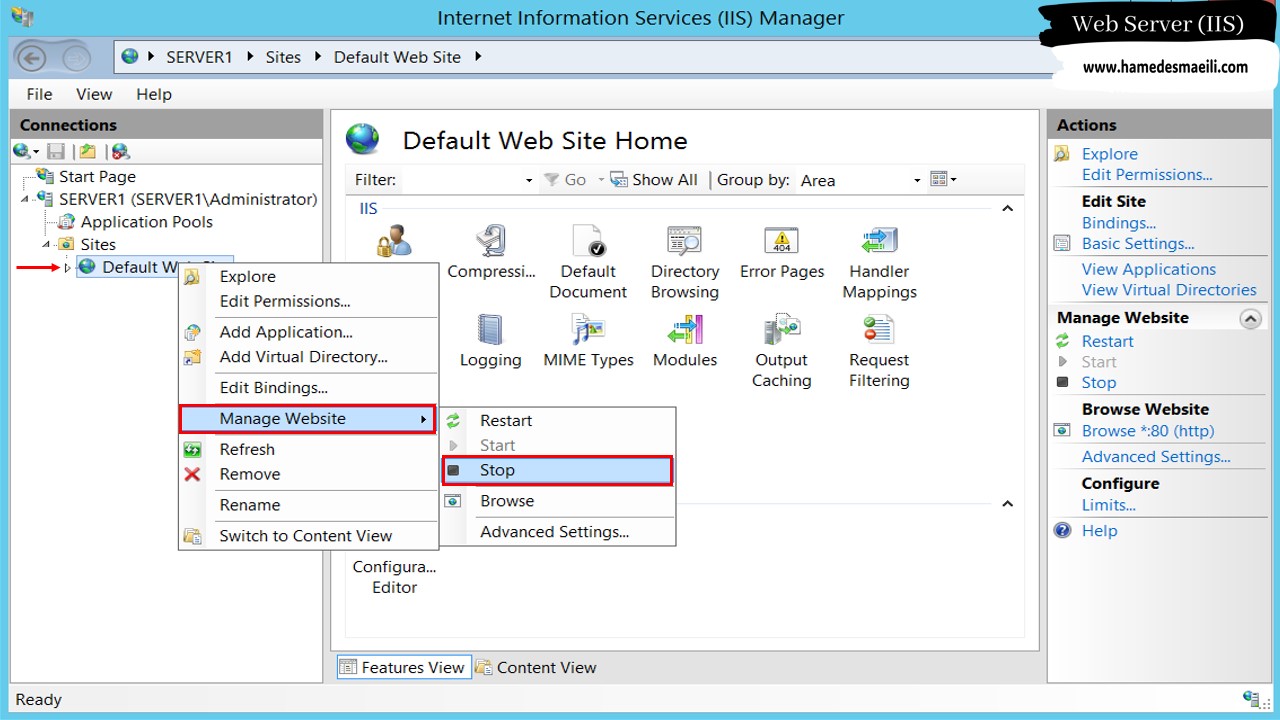Choose Stop in the Manage Website submenu

tap(557, 470)
